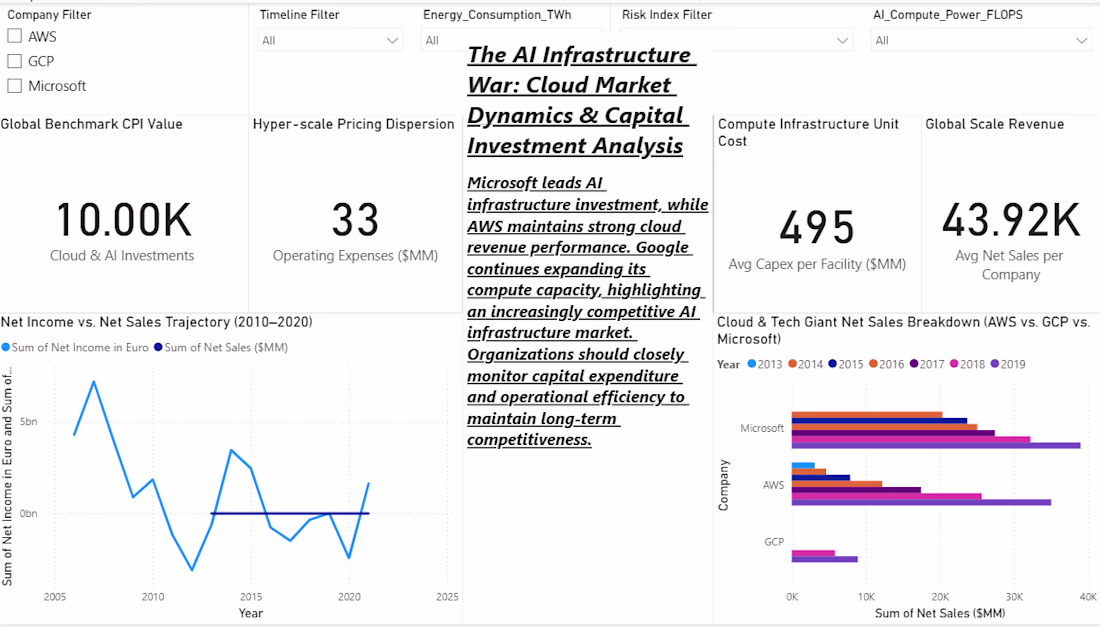Screen dimensions: 1100x627
Task: Check the GCP company filter checkbox
Action: (x=15, y=61)
